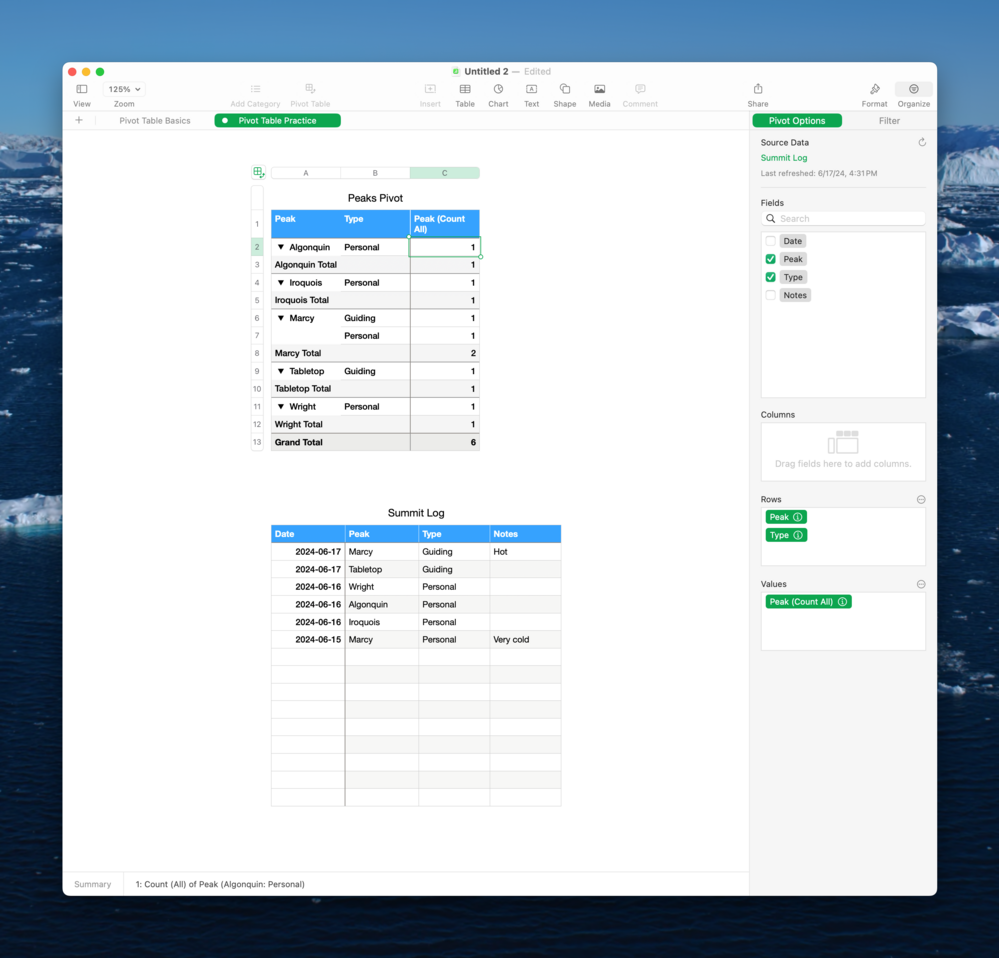Add a new sheet with plus button

pos(79,120)
